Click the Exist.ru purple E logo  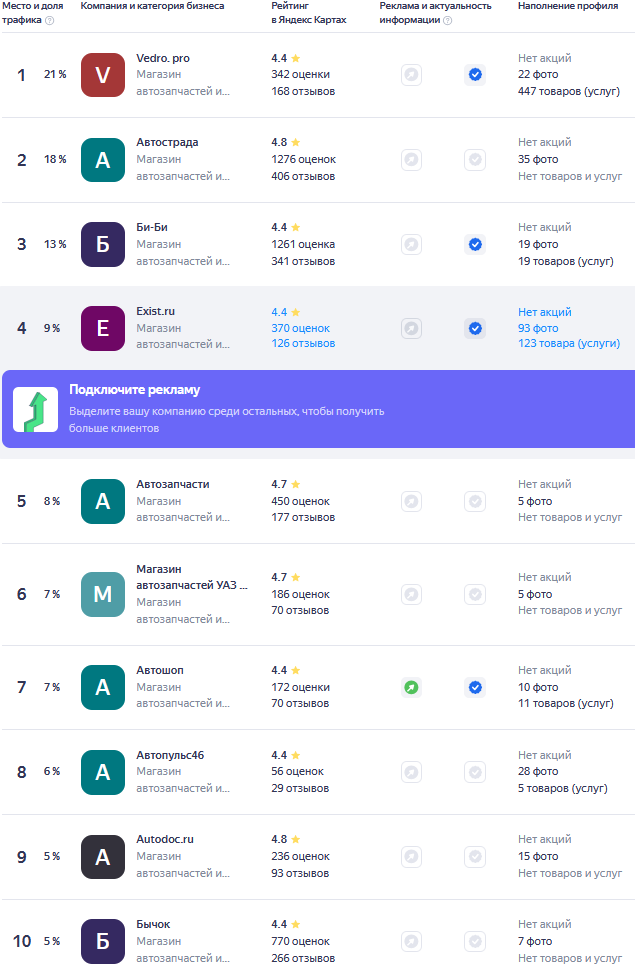(x=103, y=328)
